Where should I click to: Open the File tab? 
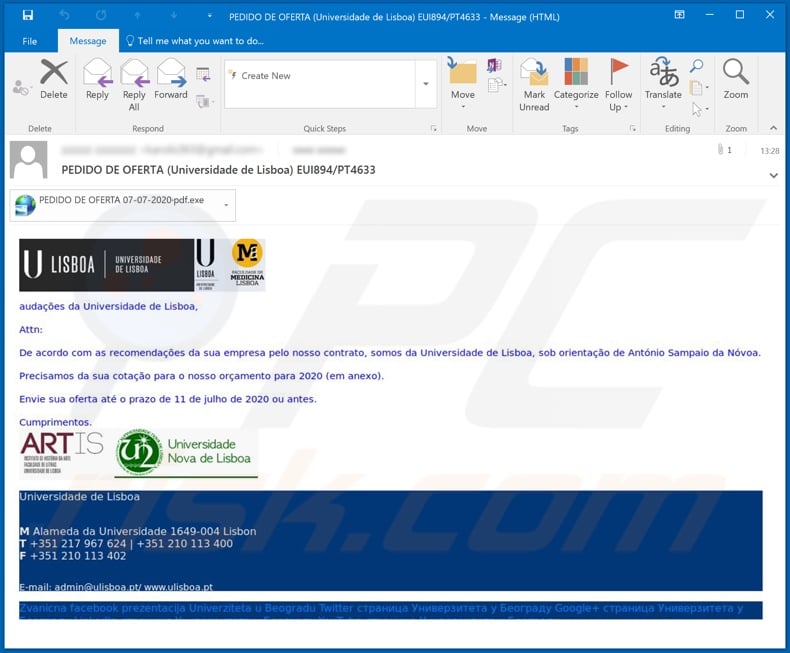point(29,41)
